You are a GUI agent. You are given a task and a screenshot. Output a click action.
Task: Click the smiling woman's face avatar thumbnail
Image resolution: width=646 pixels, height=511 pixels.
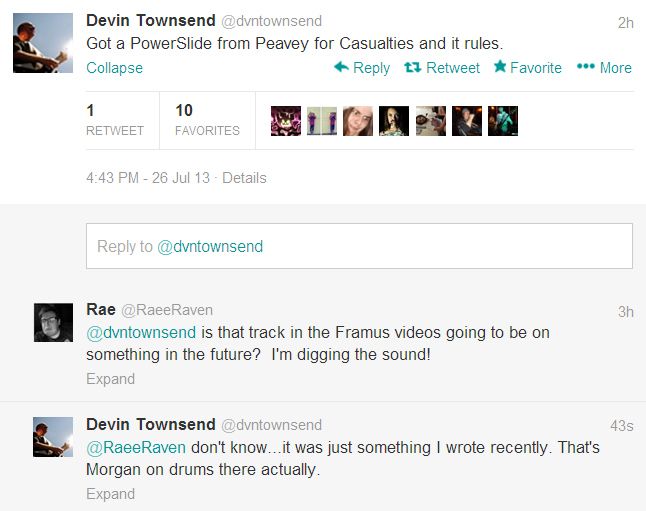[358, 121]
